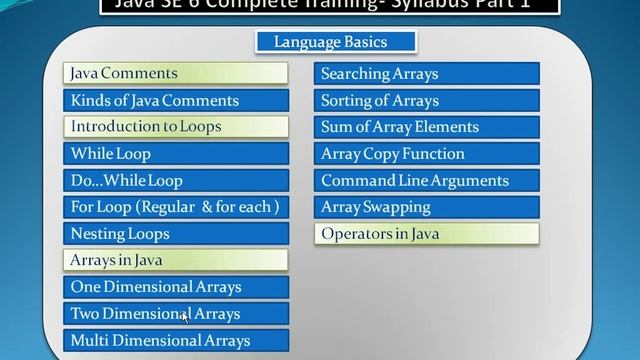Select the Array Swapping topic
Viewport: 640px width, 360px height.
coord(427,207)
